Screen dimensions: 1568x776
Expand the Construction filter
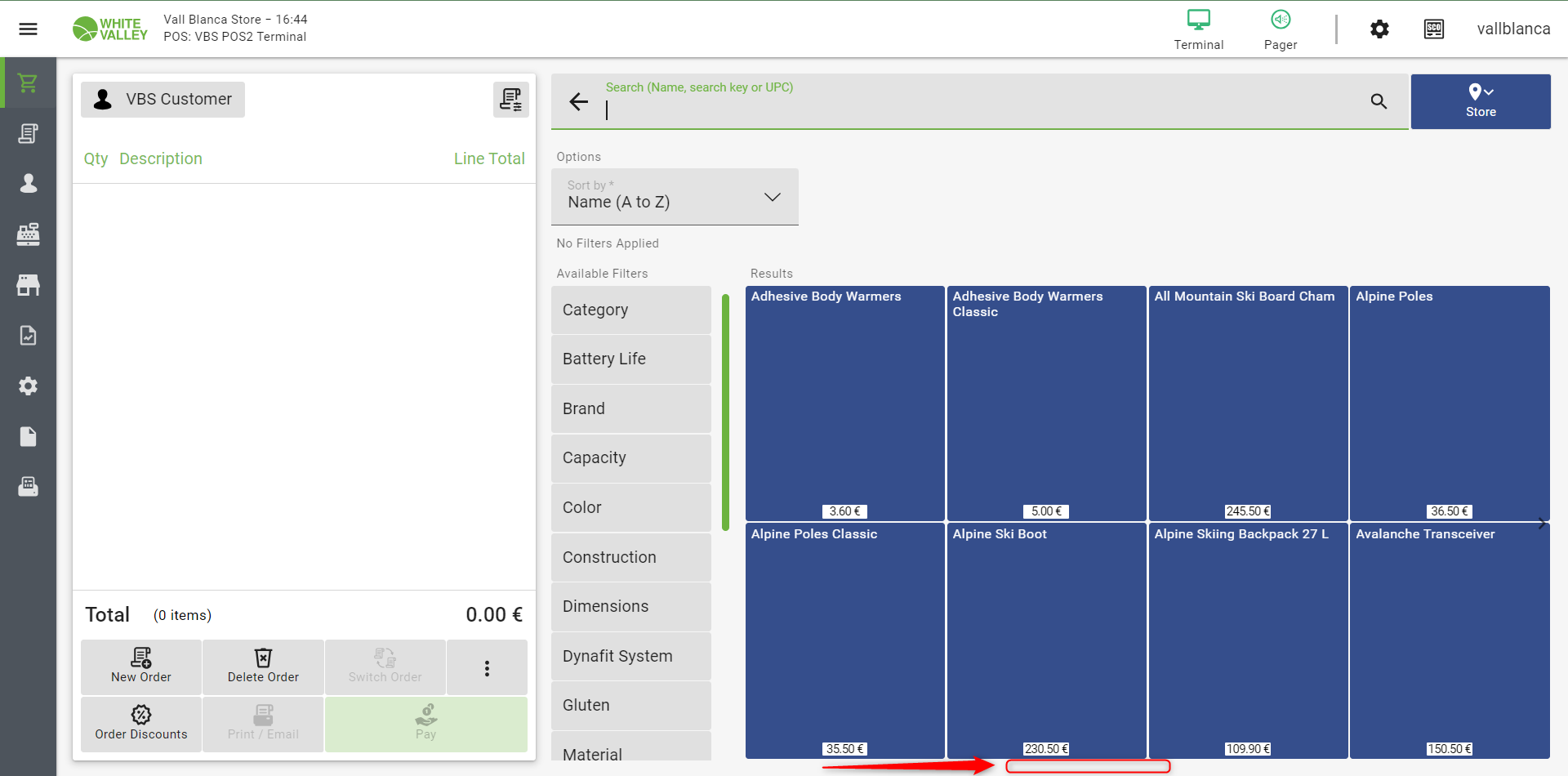pyautogui.click(x=630, y=557)
